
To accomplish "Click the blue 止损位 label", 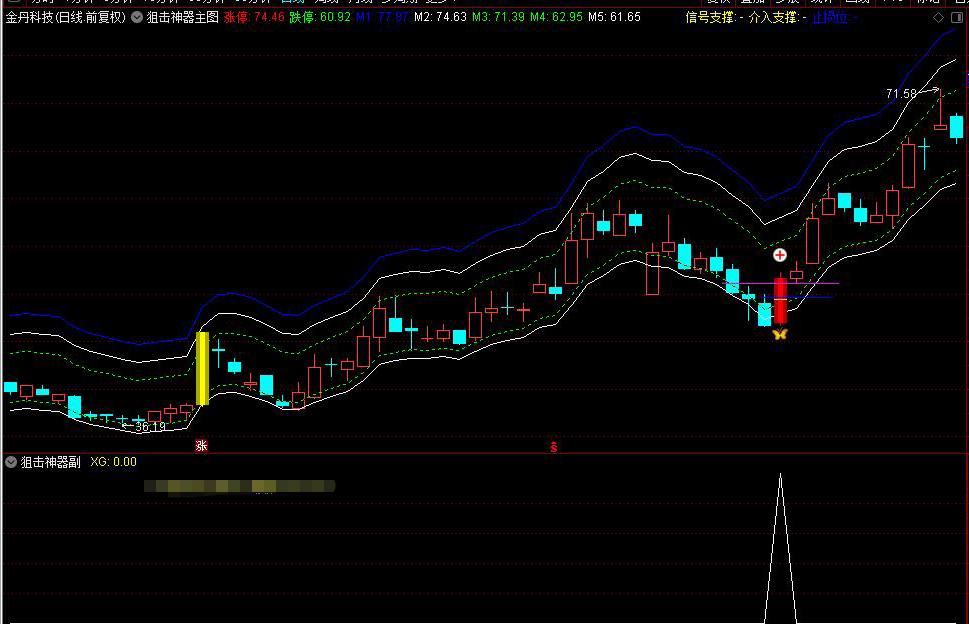I will (x=830, y=17).
